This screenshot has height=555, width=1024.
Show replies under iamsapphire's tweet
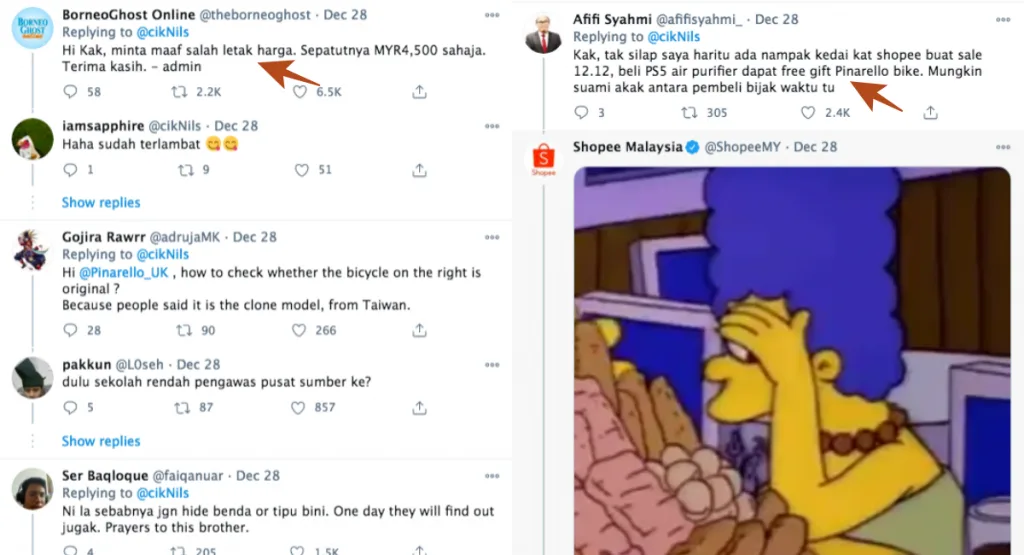[x=101, y=202]
